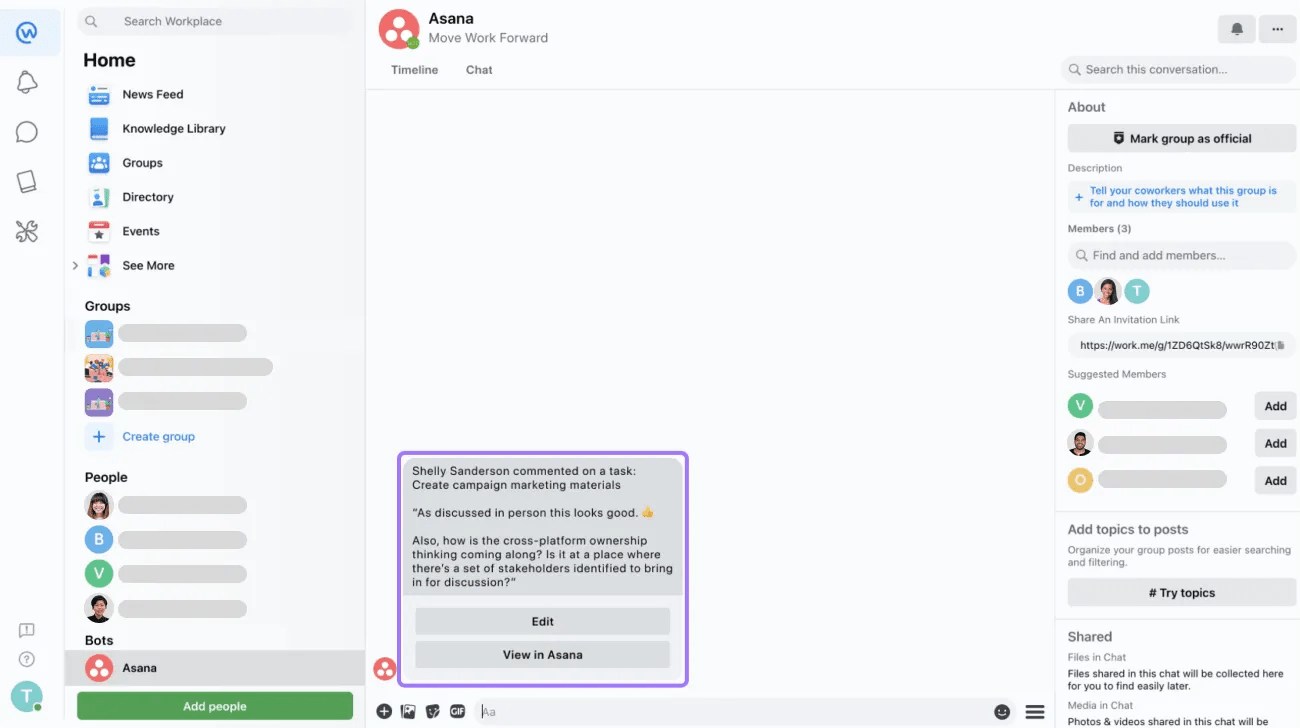
Task: Open the emoji picker smiley icon
Action: [x=1002, y=712]
